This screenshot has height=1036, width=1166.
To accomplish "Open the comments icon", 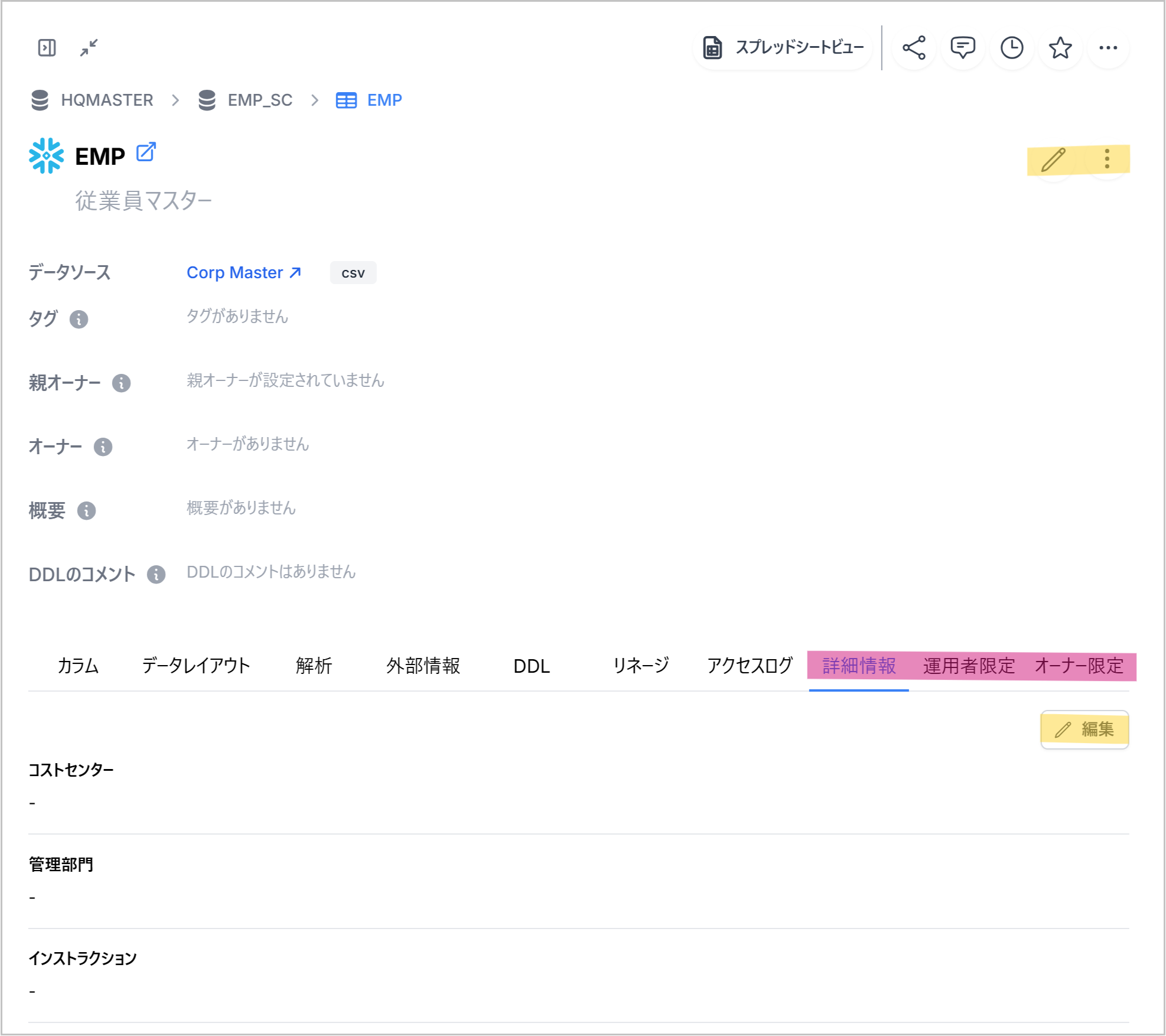I will point(963,48).
